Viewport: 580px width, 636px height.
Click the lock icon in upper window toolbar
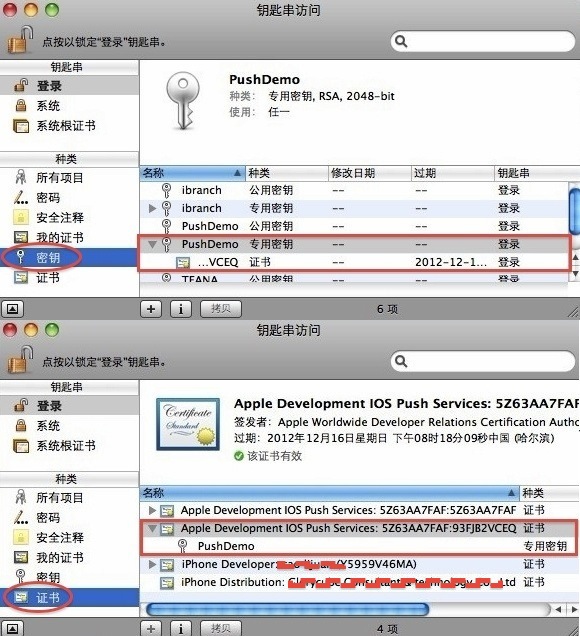(19, 39)
